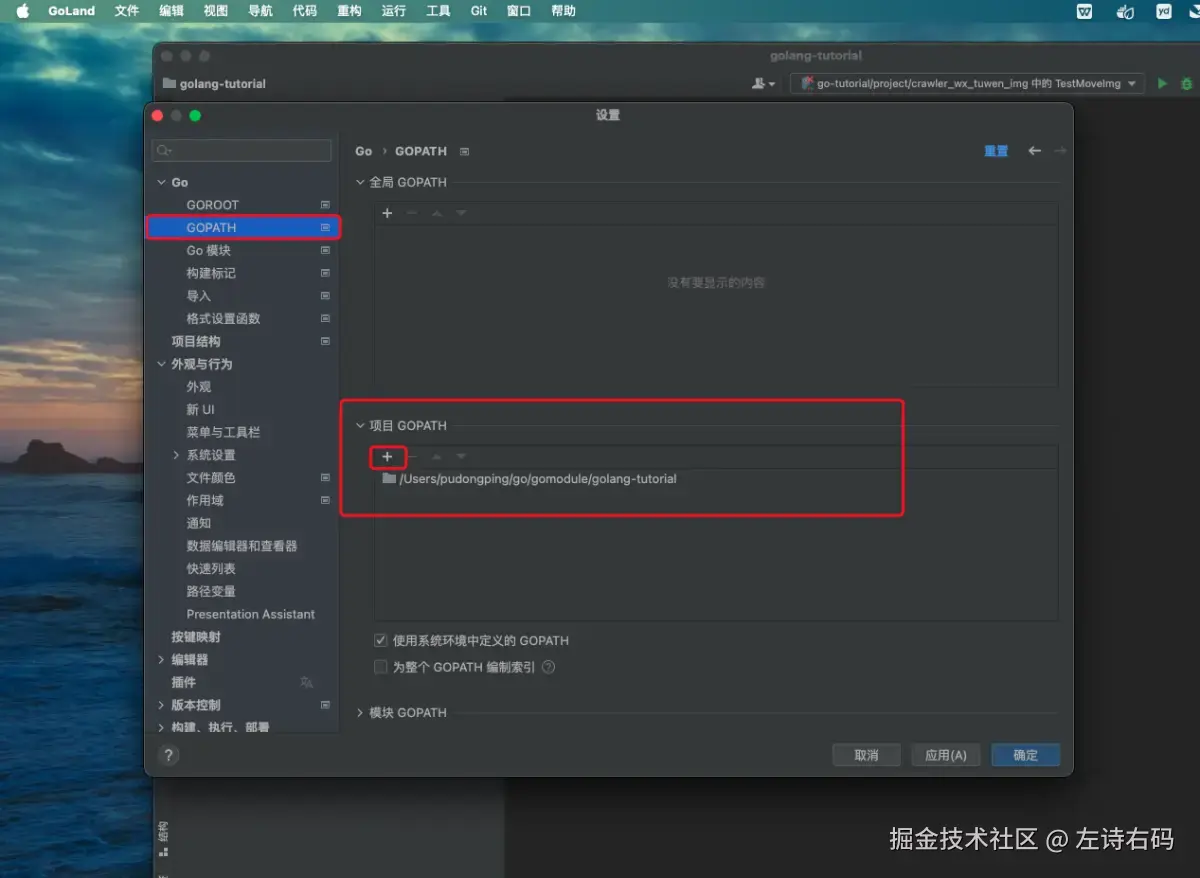Click the move-down arrow in 全局 GOPATH toolbar
Screen dimensions: 1200x878
461,214
